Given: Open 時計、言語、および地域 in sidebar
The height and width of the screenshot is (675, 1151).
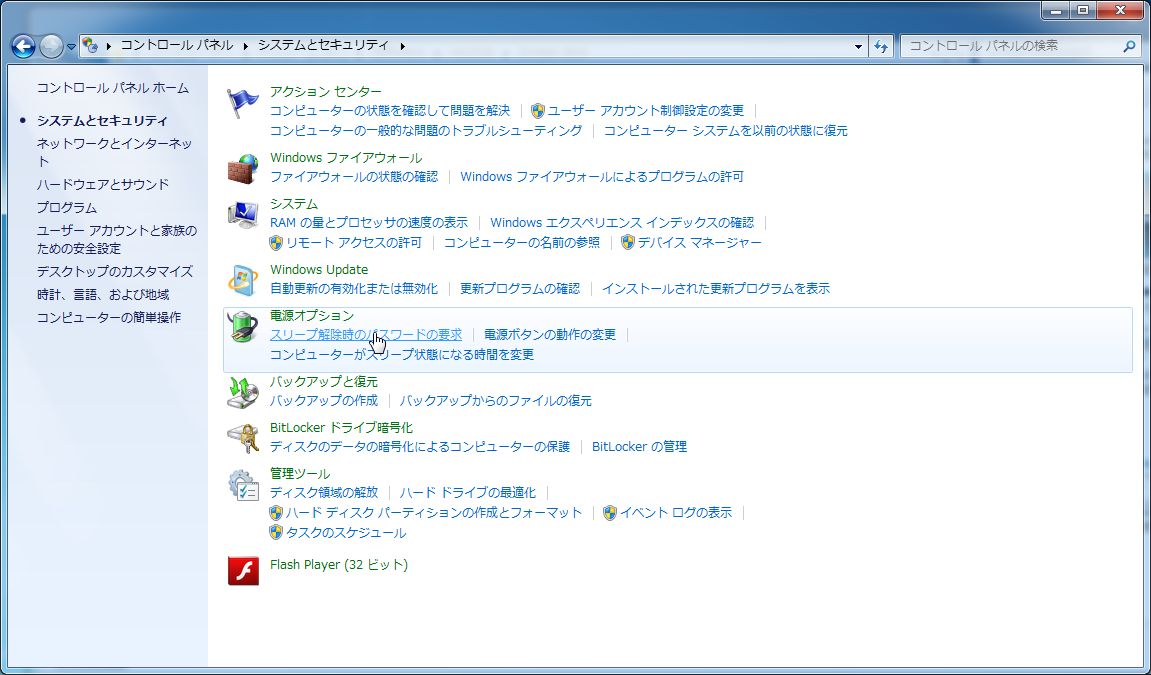Looking at the screenshot, I should [103, 295].
